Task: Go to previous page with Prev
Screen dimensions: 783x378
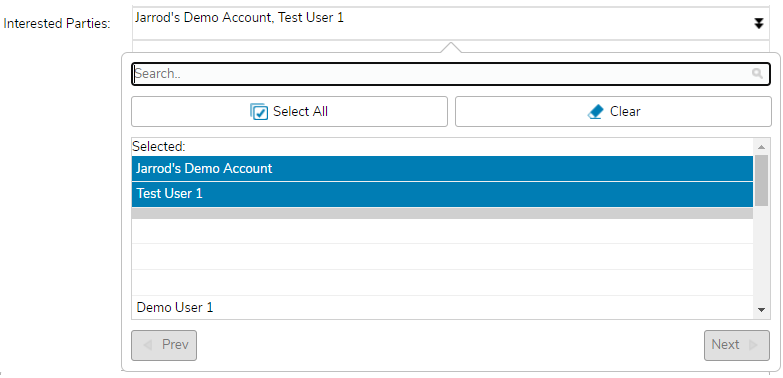Action: click(x=164, y=345)
